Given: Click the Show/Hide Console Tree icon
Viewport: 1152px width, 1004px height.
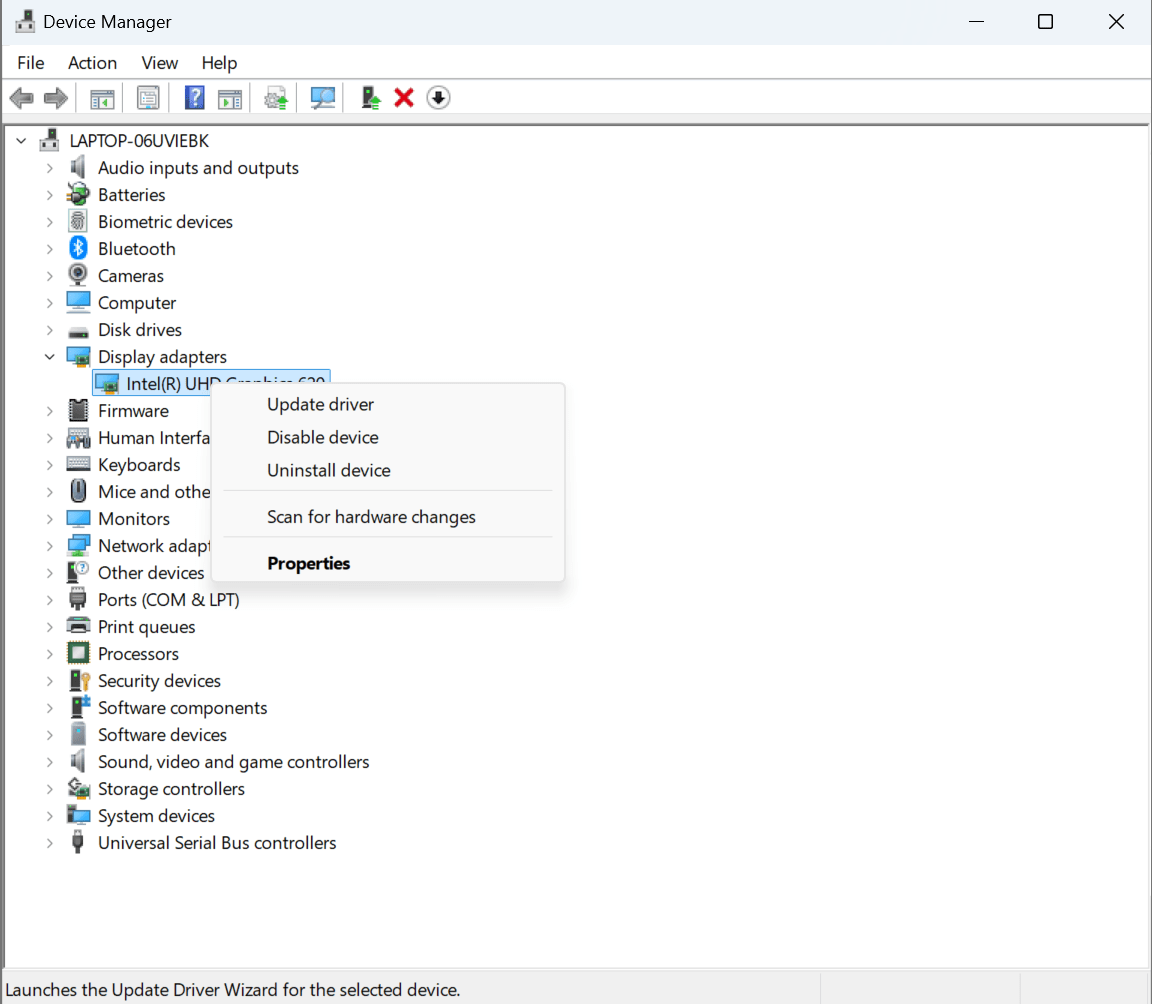Looking at the screenshot, I should (x=102, y=98).
